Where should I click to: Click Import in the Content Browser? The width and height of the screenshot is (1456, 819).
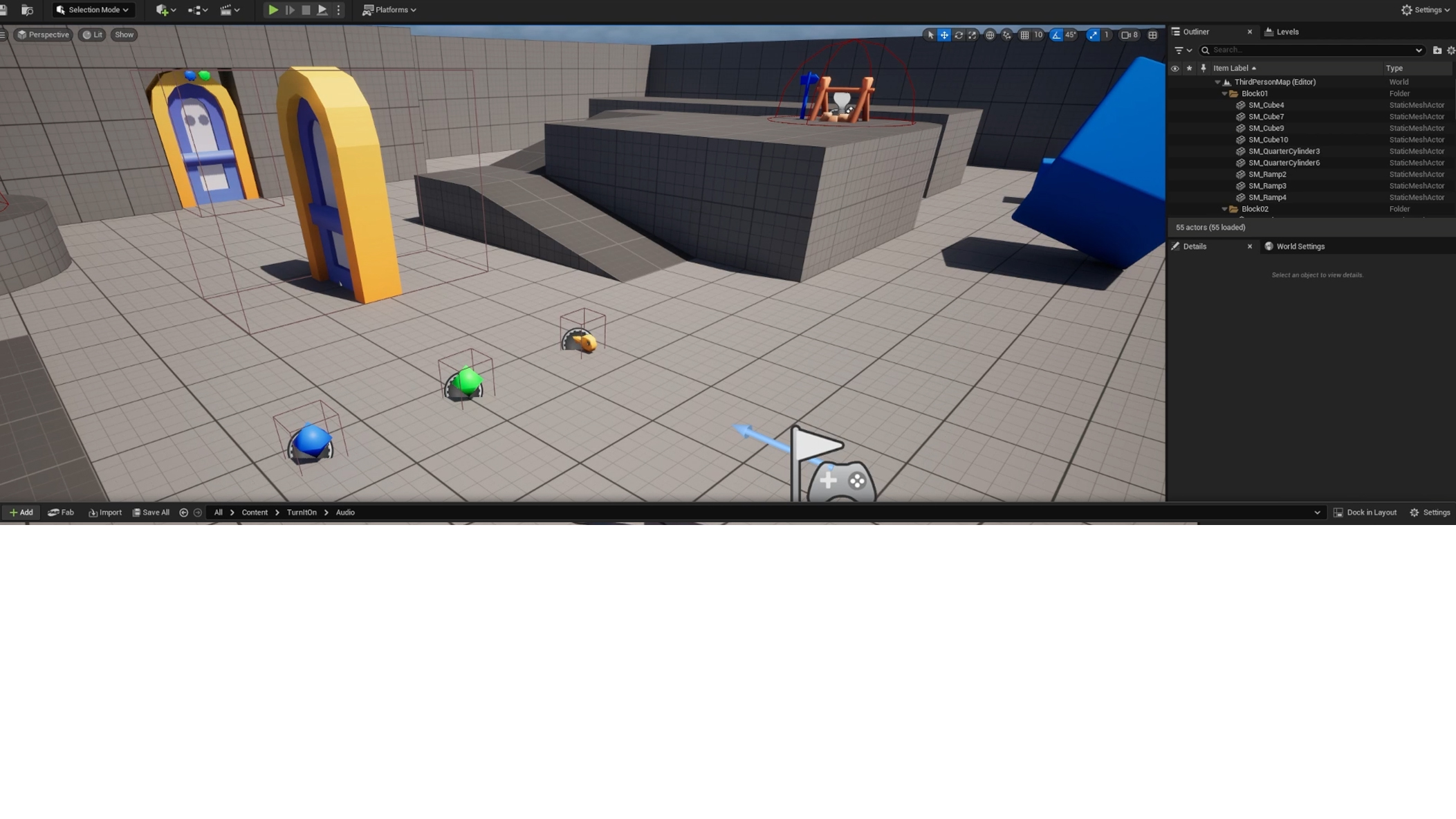[x=105, y=513]
